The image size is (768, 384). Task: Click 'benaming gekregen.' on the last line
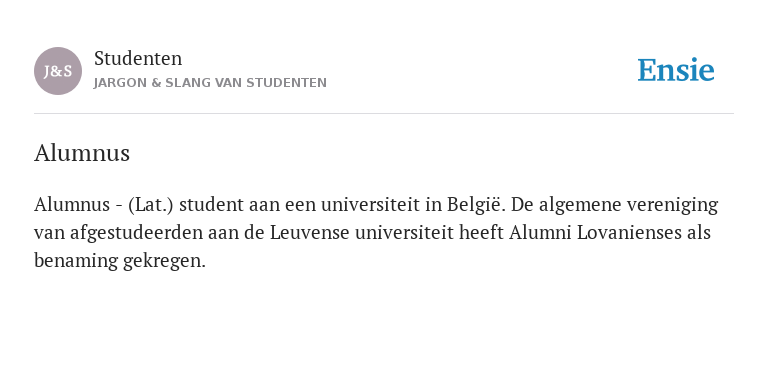[120, 261]
